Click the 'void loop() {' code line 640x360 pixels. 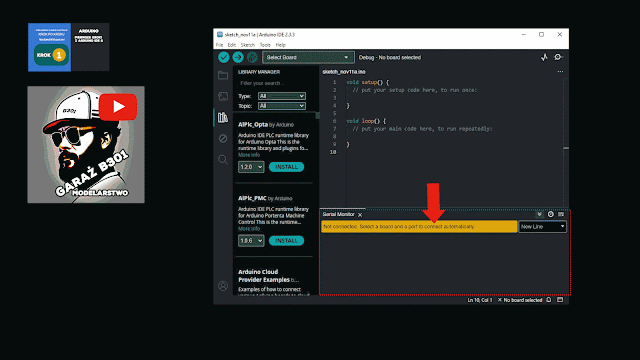(366, 121)
